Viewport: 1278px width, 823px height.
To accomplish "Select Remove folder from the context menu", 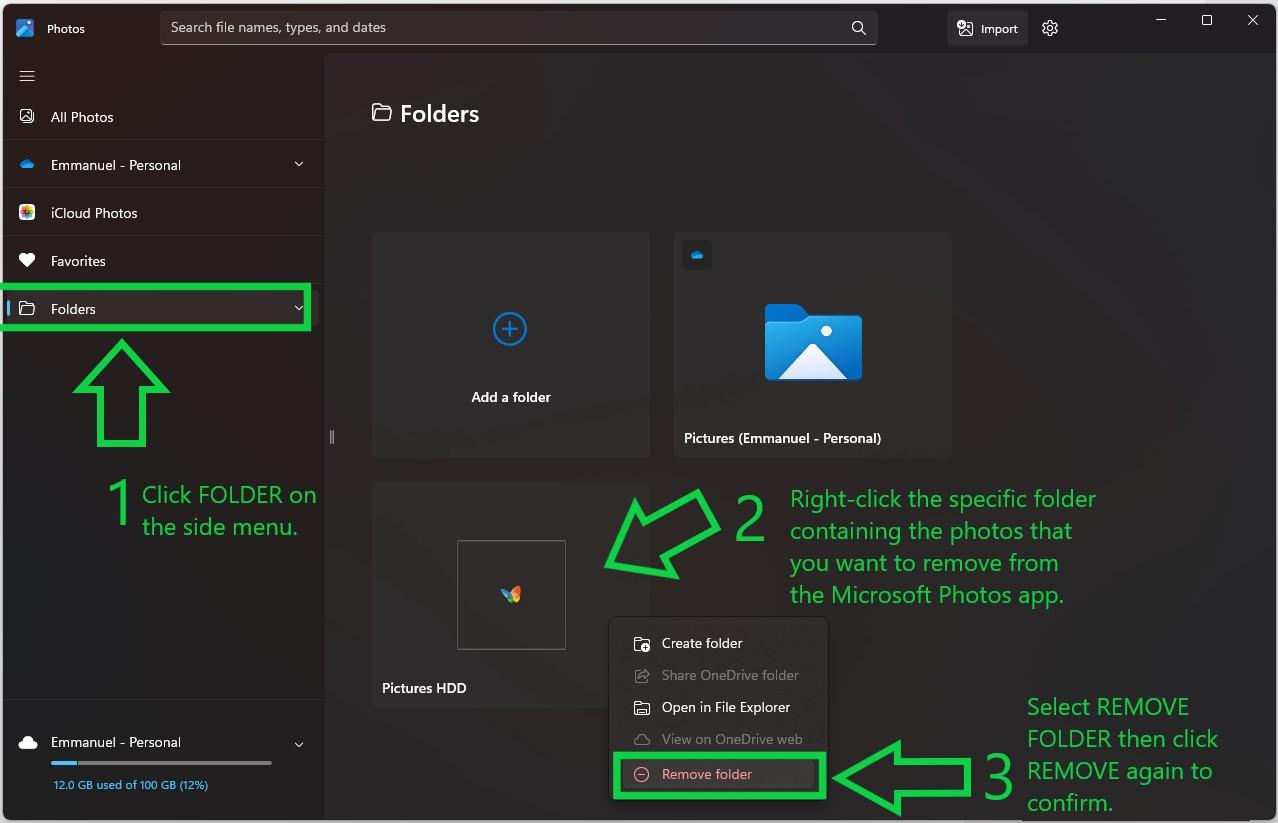I will (x=719, y=774).
